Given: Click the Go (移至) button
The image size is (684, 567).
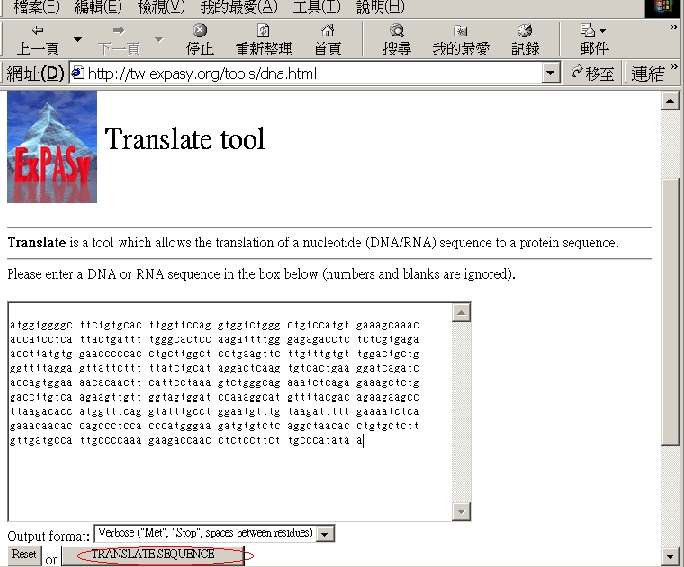Looking at the screenshot, I should [593, 74].
